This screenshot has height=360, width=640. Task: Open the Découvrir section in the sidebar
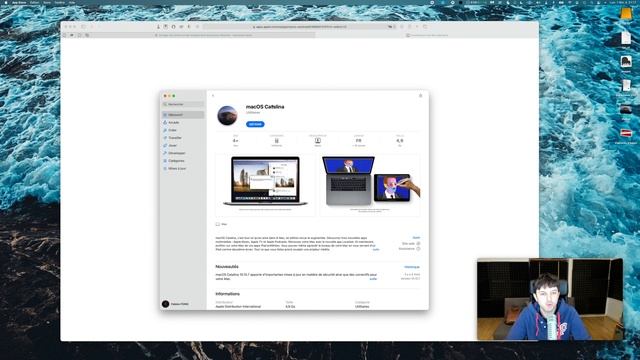(183, 115)
